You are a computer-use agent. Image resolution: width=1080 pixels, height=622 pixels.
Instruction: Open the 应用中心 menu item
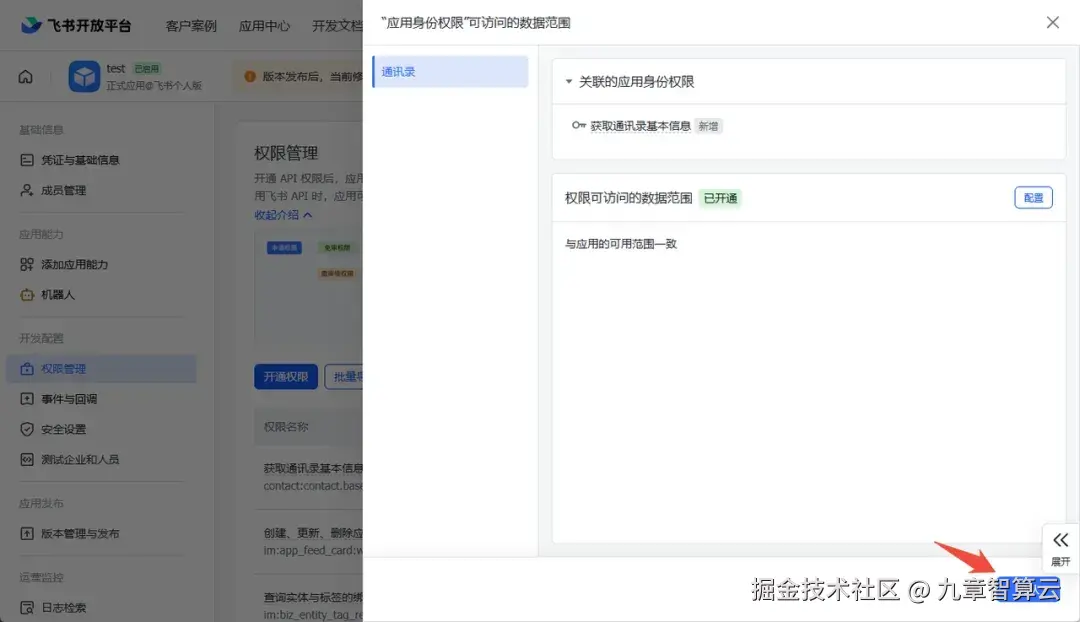point(264,26)
